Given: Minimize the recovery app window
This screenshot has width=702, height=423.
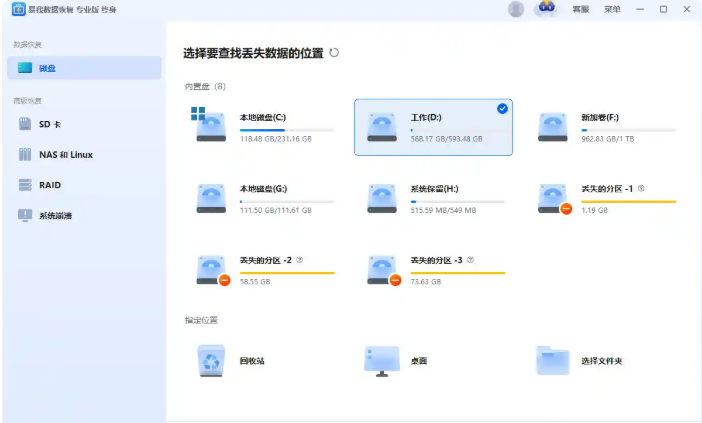Looking at the screenshot, I should [x=640, y=9].
